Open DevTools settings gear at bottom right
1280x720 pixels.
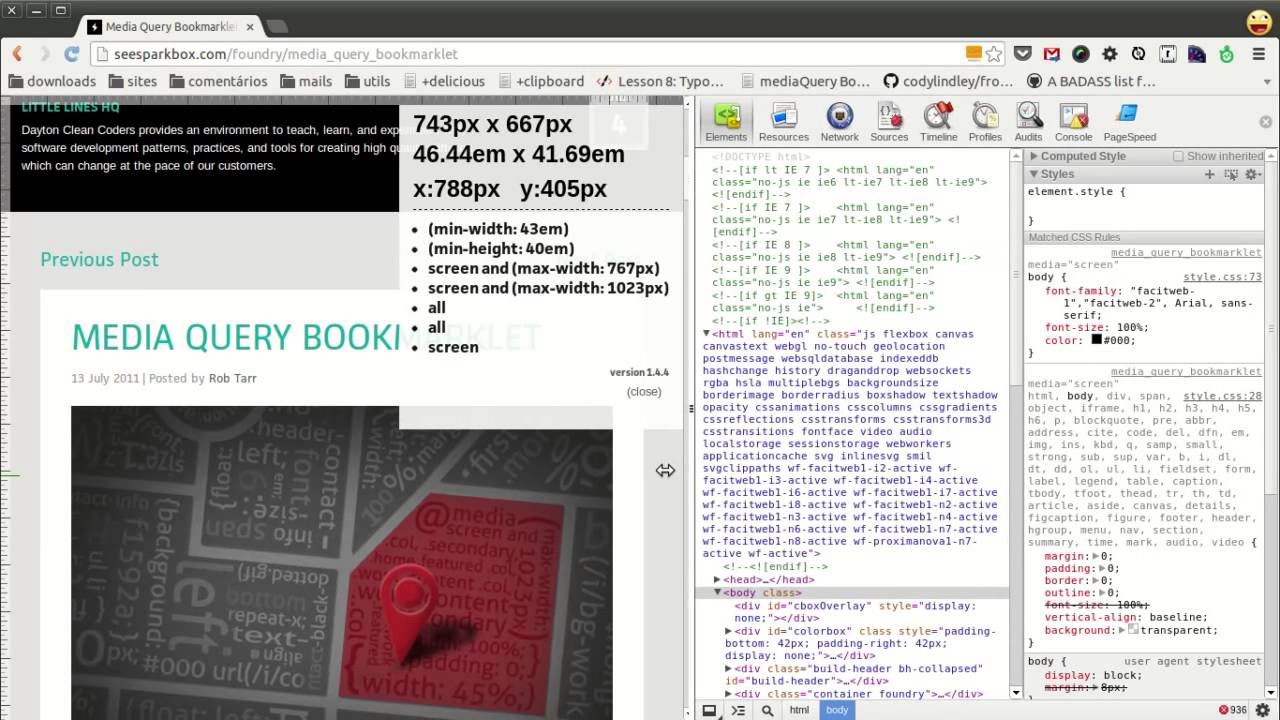coord(1262,710)
